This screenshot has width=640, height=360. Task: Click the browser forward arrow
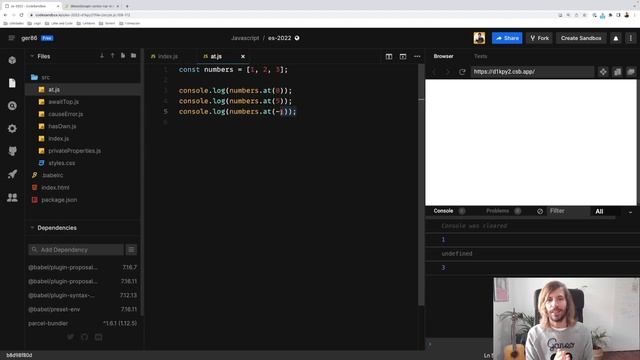[x=447, y=72]
